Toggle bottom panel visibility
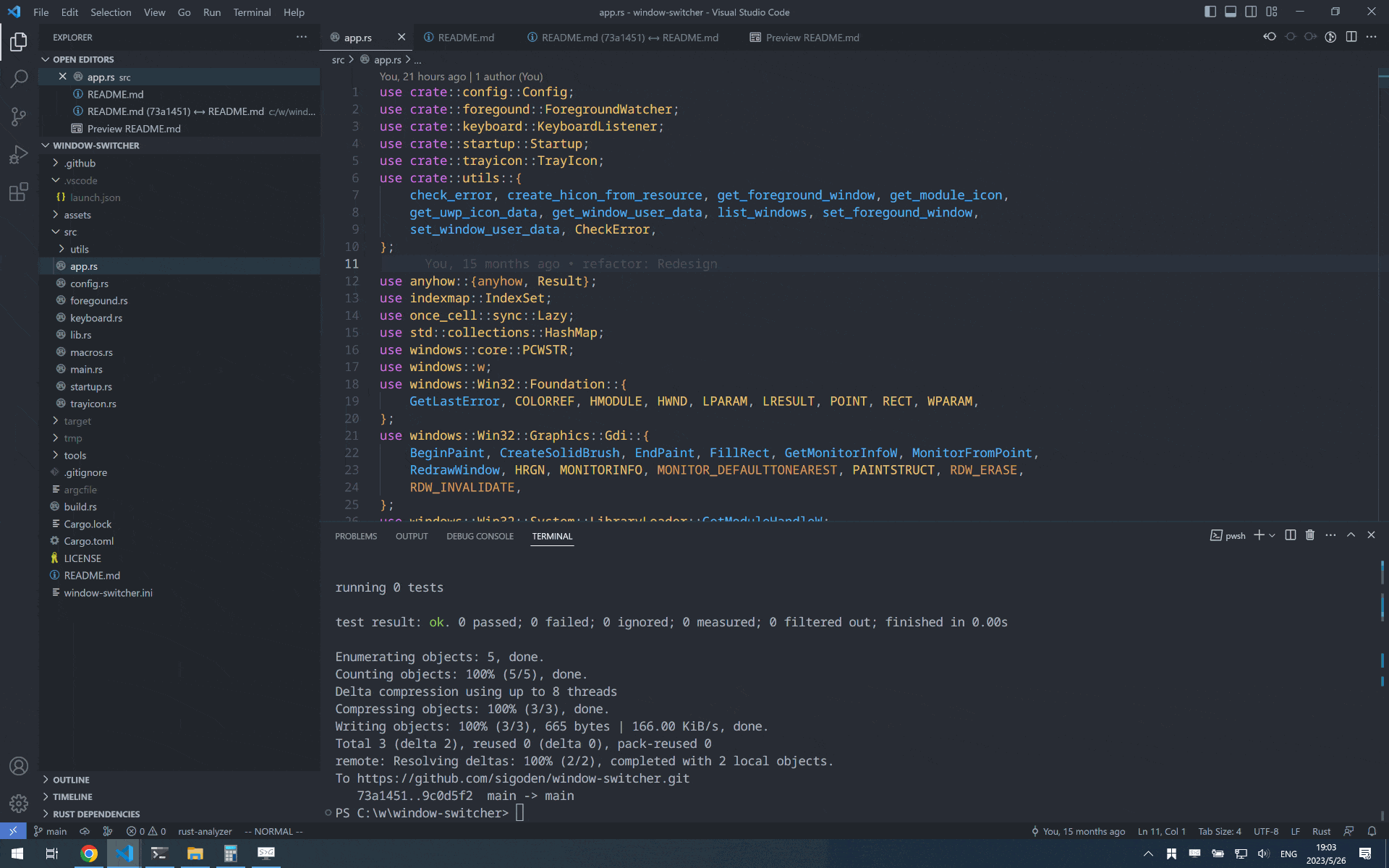Viewport: 1389px width, 868px height. [1230, 12]
